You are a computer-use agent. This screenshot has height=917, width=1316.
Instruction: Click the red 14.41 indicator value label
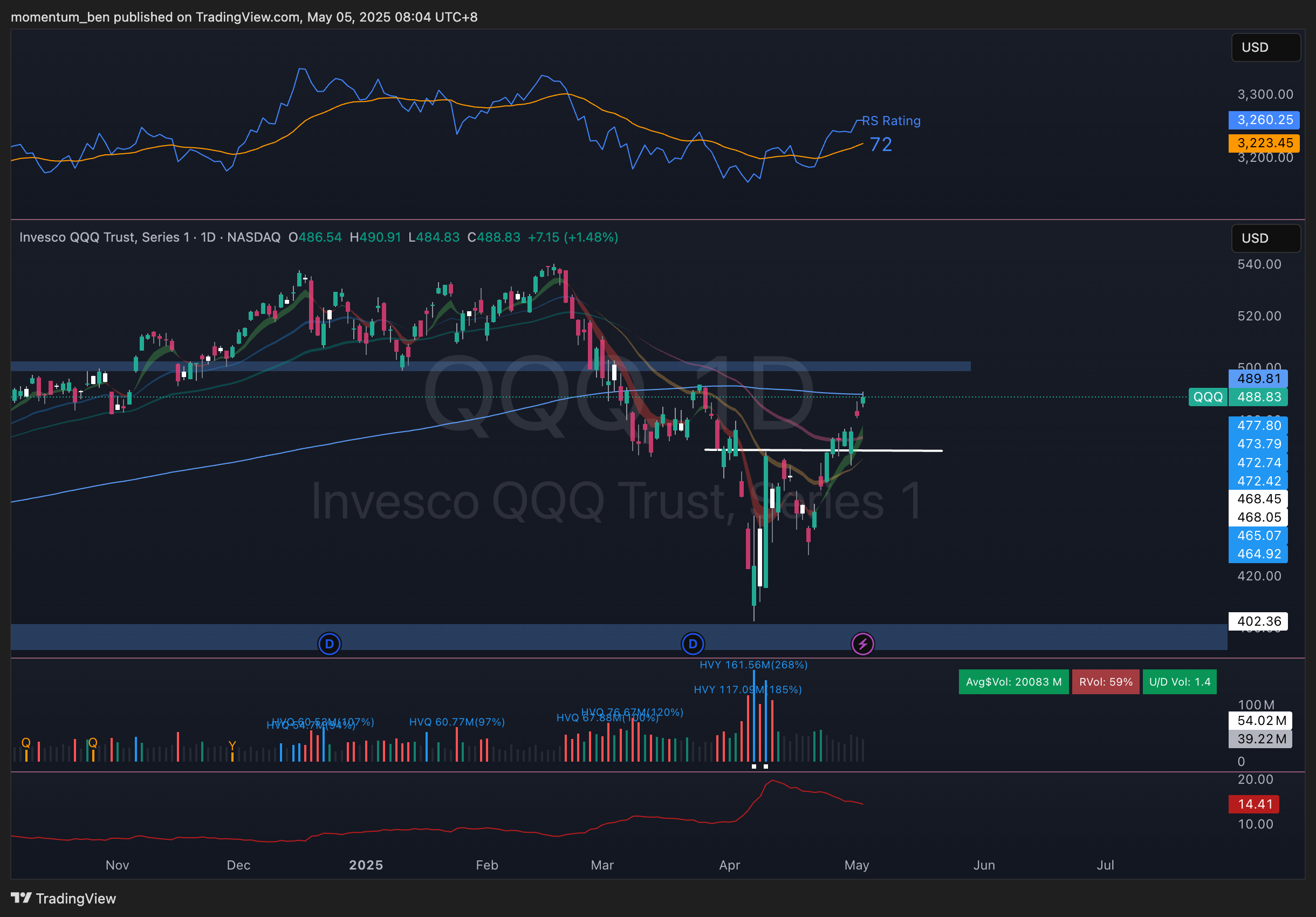tap(1253, 804)
